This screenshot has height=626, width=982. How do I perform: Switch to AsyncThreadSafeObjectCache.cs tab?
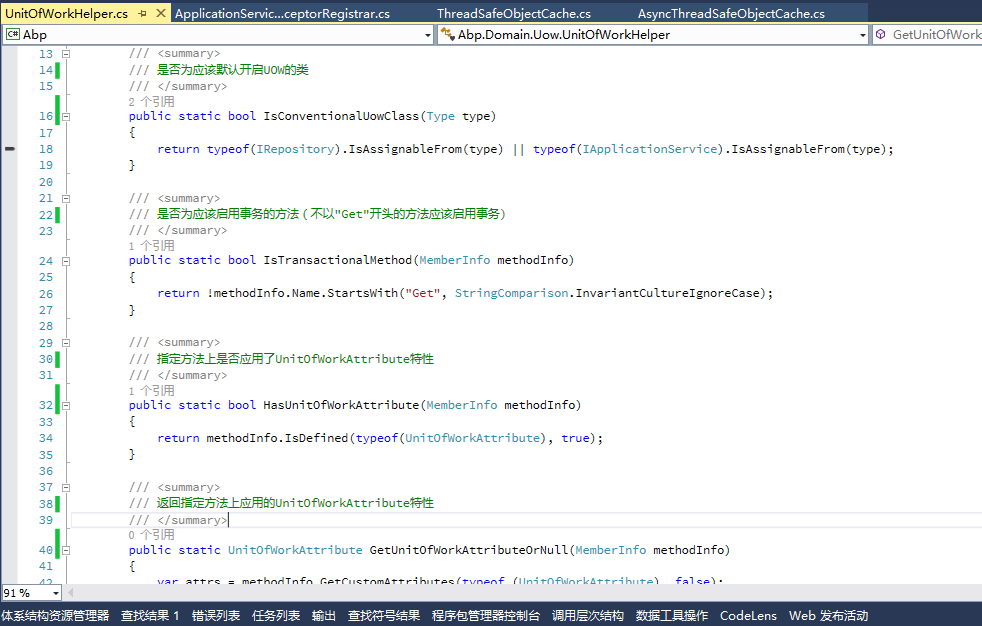tap(731, 14)
